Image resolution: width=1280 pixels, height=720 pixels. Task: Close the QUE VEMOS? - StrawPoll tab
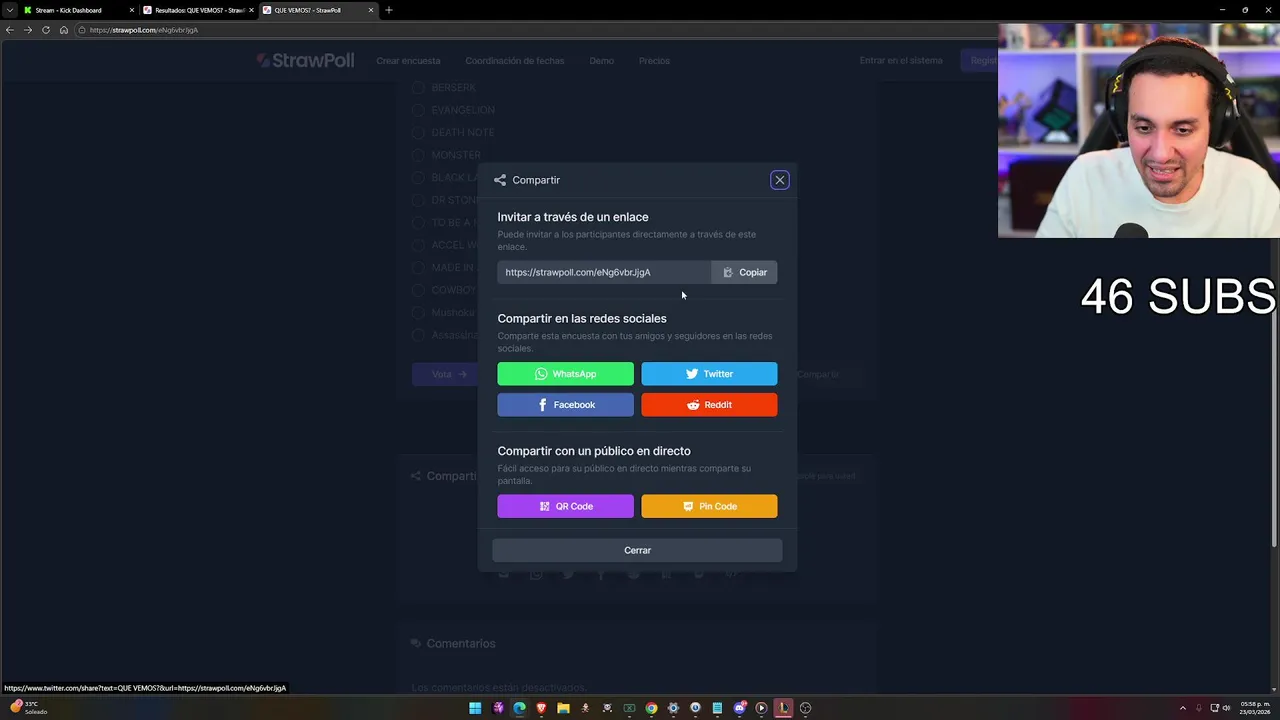(371, 10)
